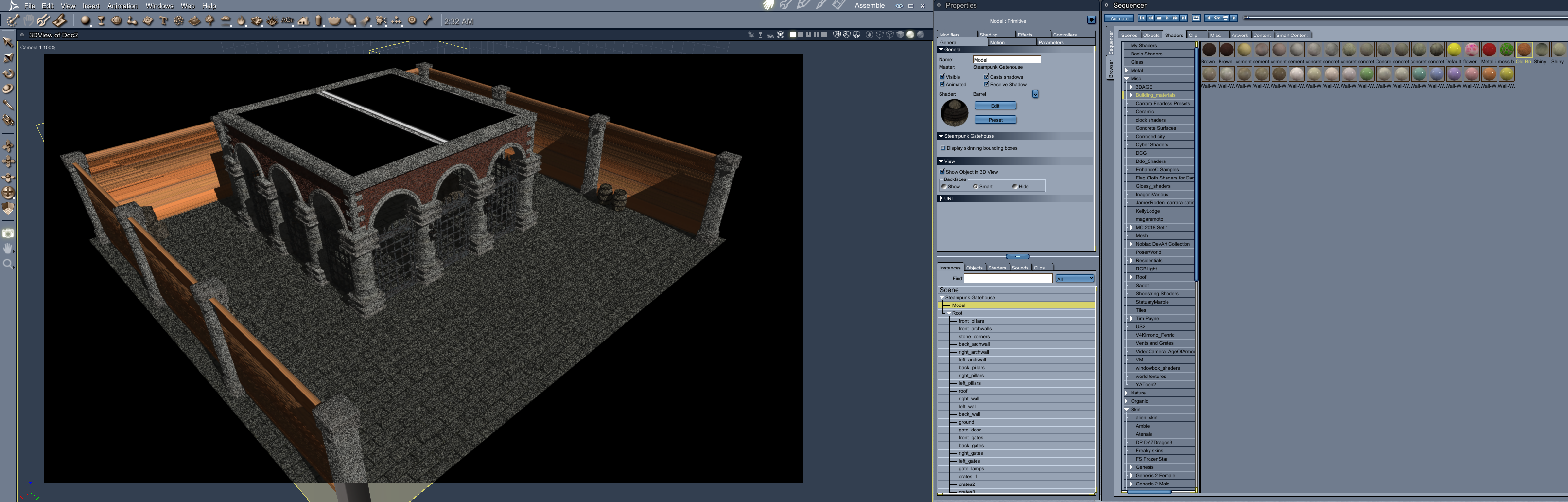Image resolution: width=1568 pixels, height=502 pixels.
Task: Toggle Show Object in 3D View
Action: [942, 172]
